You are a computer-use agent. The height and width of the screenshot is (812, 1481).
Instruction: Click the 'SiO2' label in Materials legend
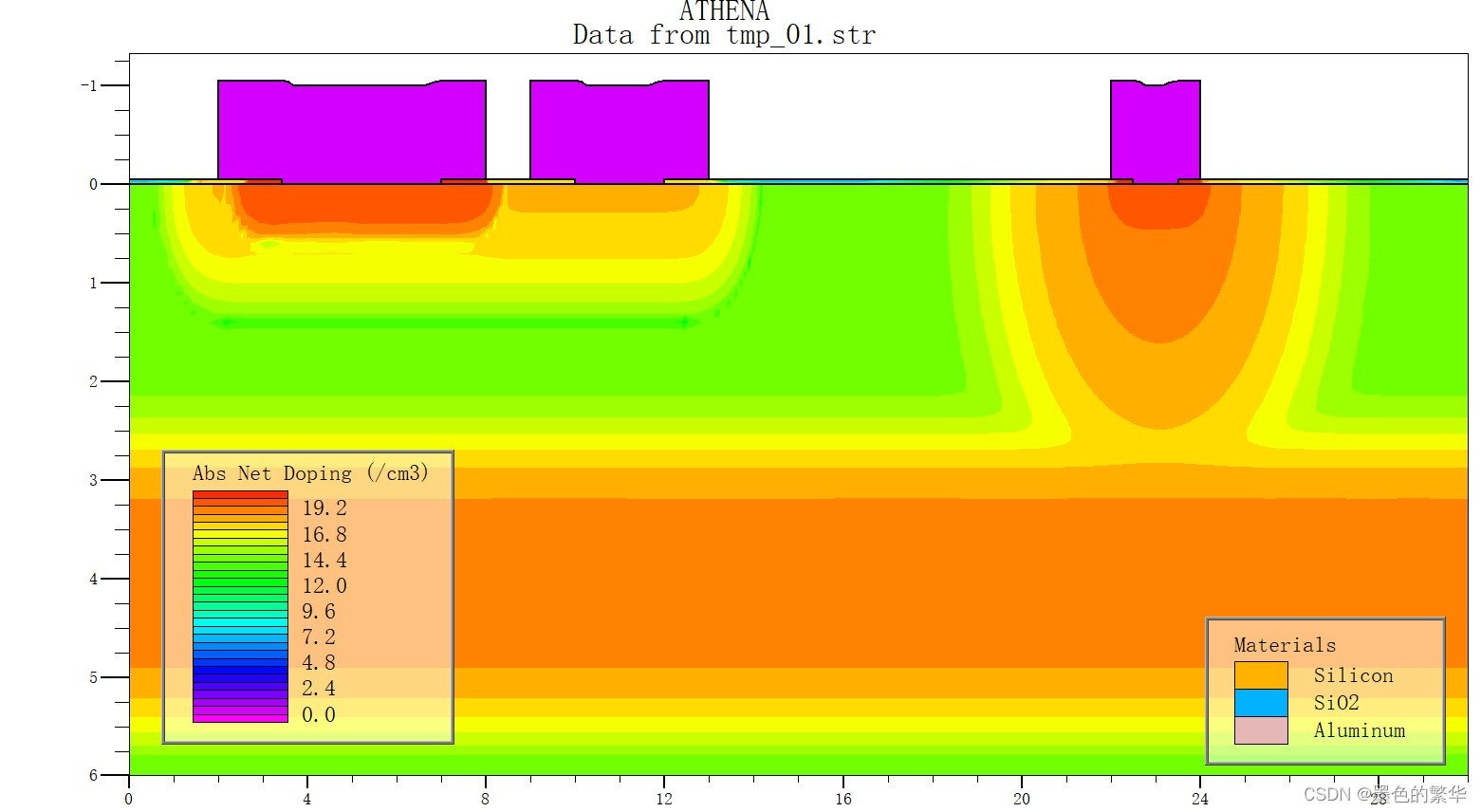pos(1336,703)
